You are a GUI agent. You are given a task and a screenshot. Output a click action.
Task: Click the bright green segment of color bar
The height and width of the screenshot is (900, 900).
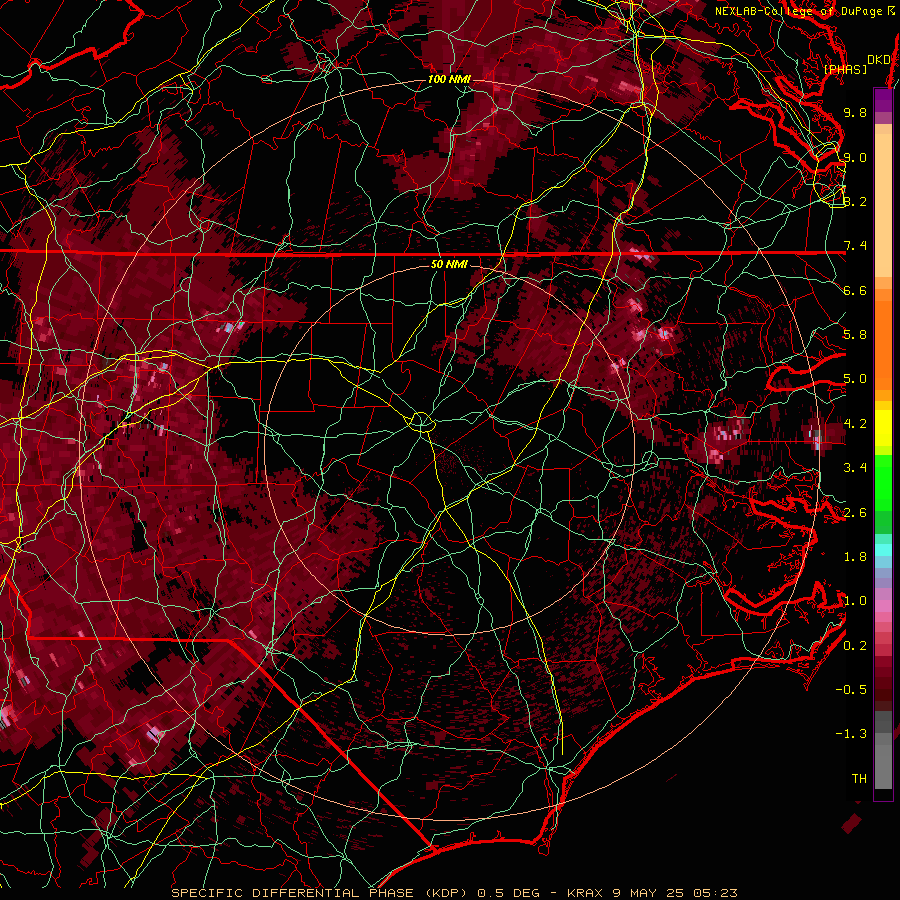[x=883, y=483]
